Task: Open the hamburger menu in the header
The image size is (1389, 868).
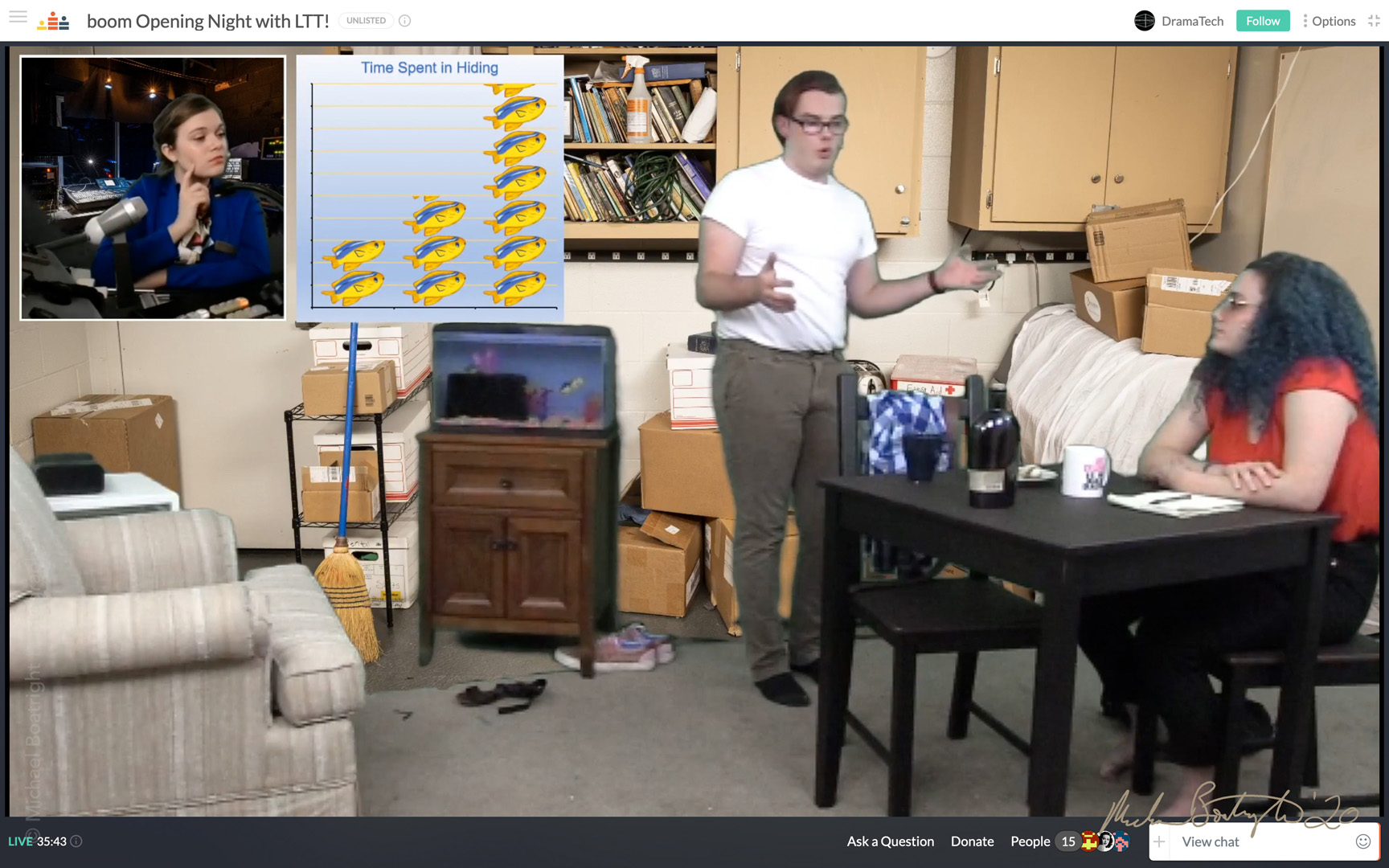Action: (18, 18)
